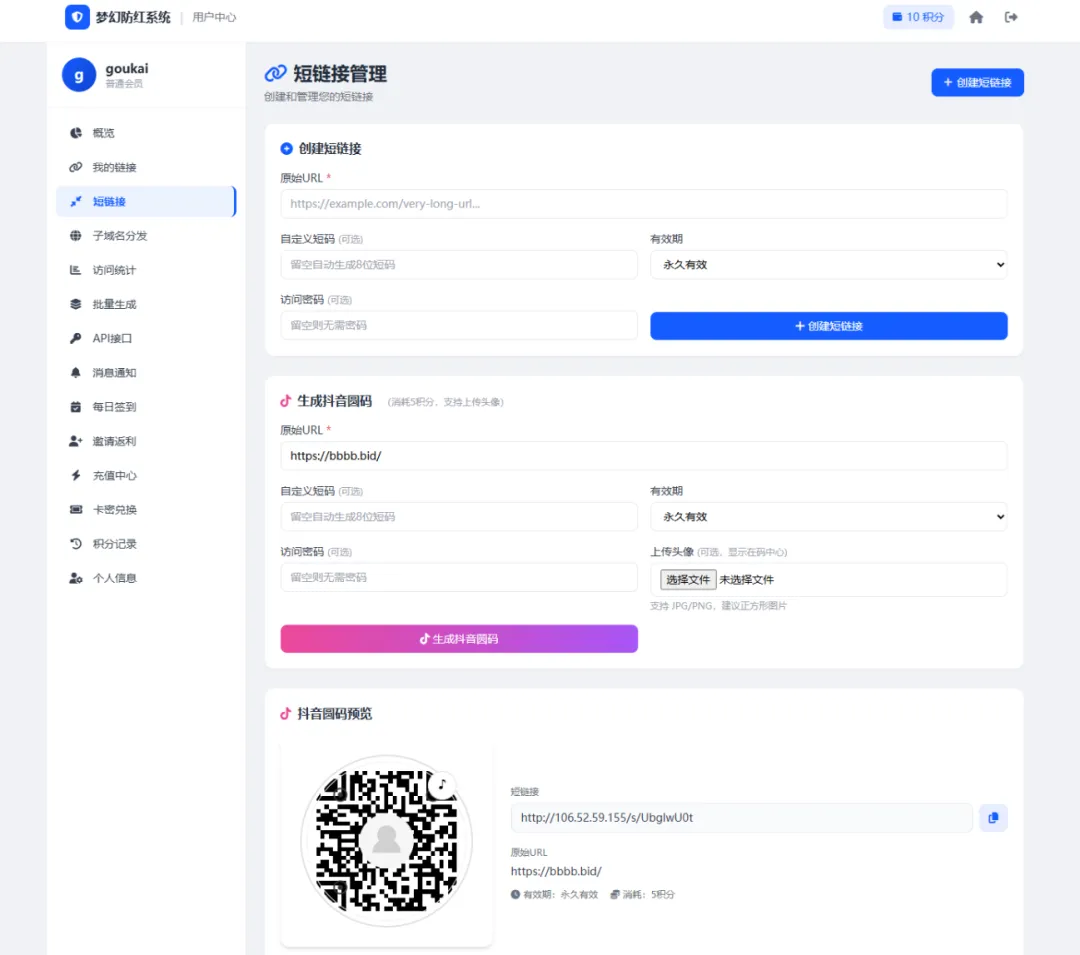Click the goukai username text
1080x955 pixels.
(x=127, y=68)
